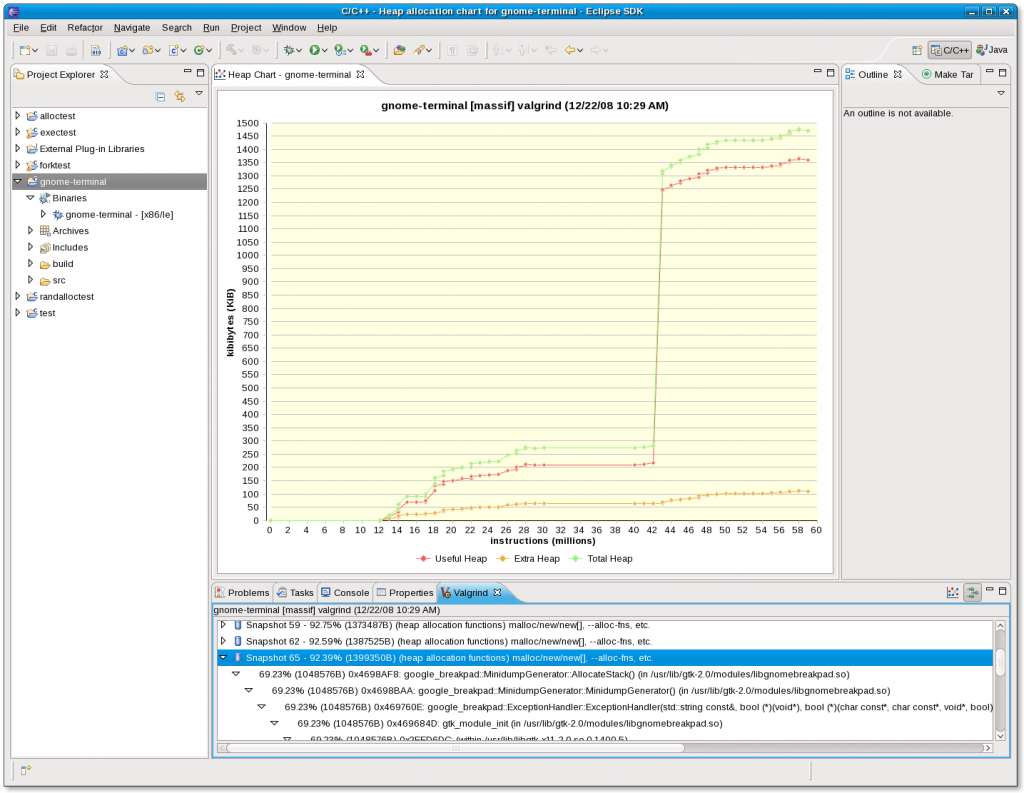Click the New C++ Class icon
This screenshot has height=793, width=1024.
click(x=200, y=50)
